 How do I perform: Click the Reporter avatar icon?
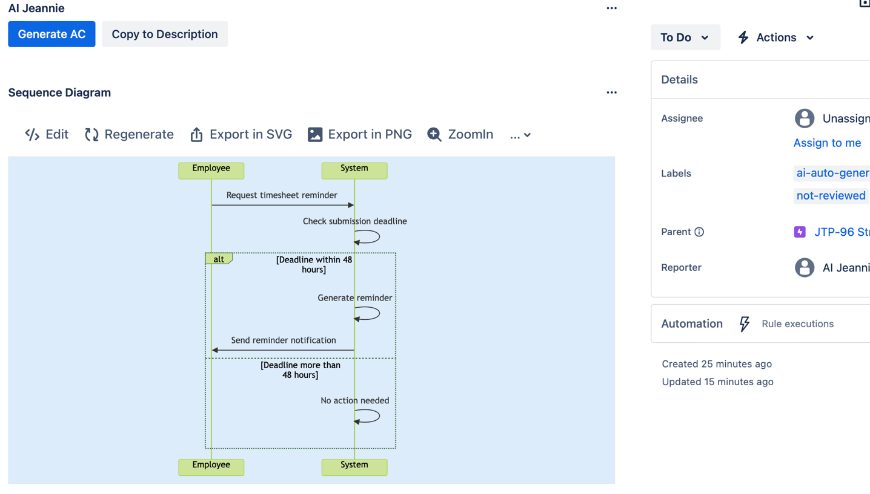click(804, 267)
